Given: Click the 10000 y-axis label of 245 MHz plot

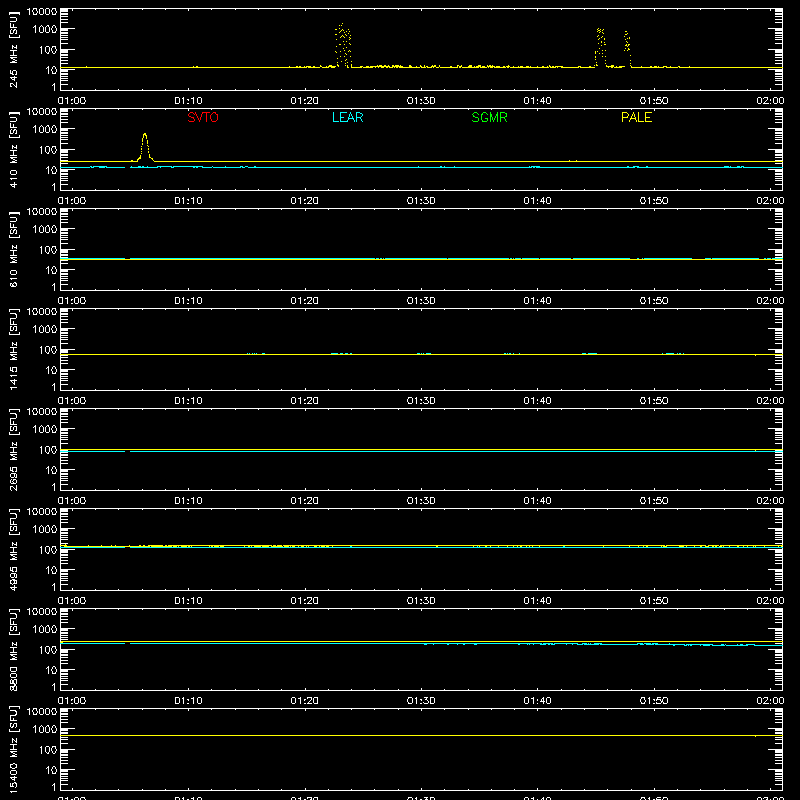Looking at the screenshot, I should click(42, 12).
